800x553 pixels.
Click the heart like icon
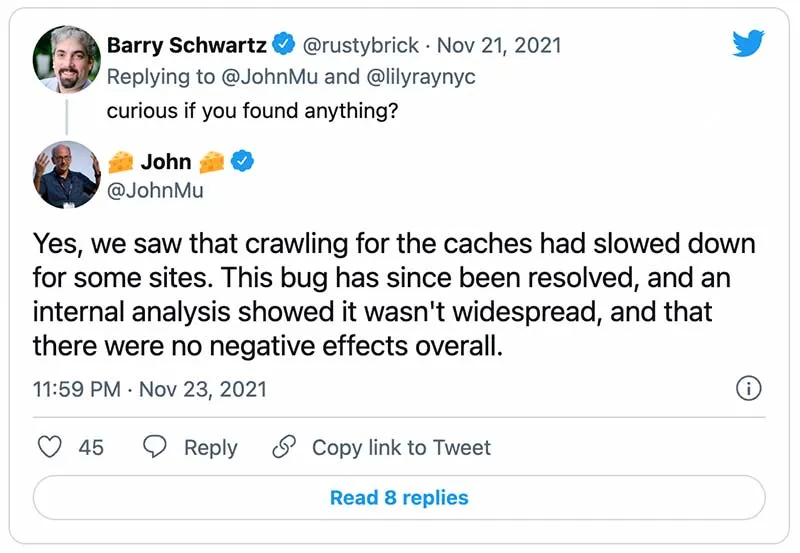coord(51,447)
